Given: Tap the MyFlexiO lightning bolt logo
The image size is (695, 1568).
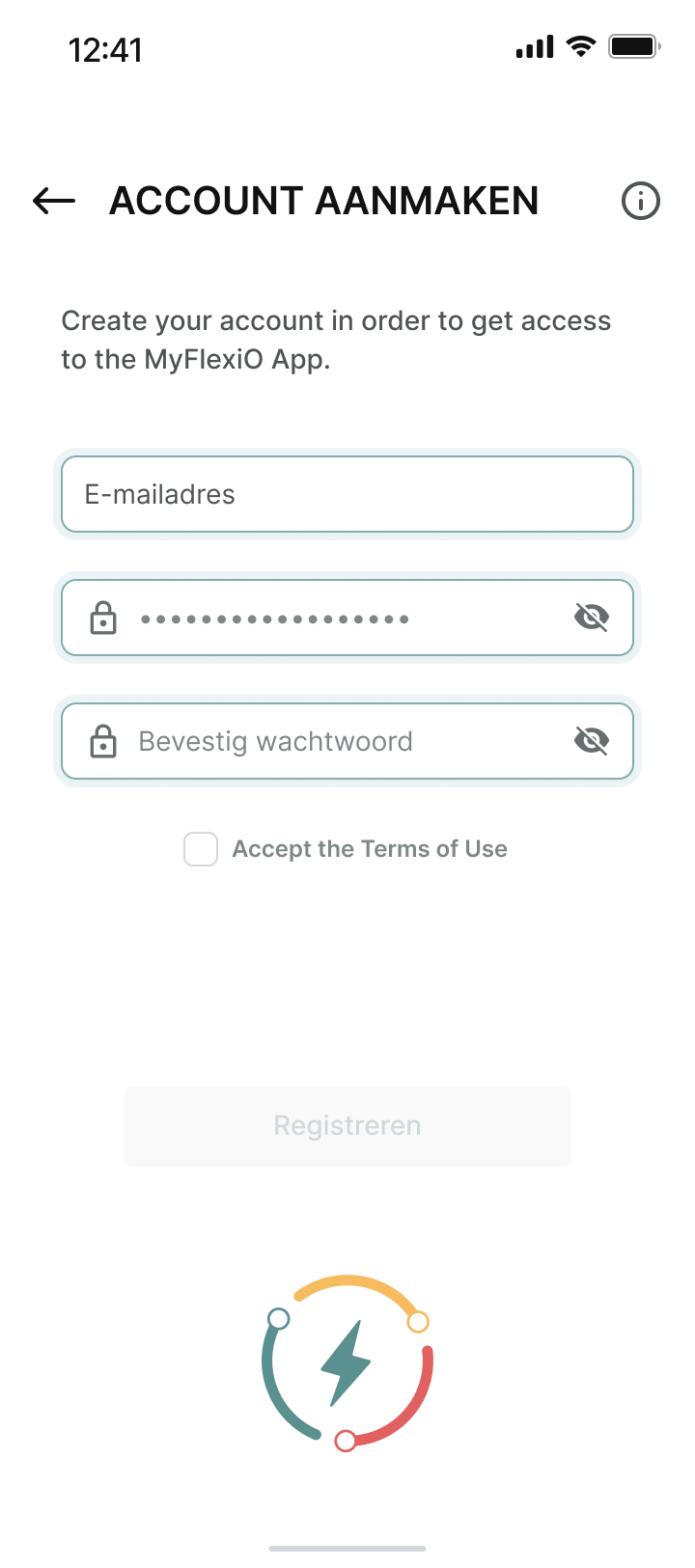Looking at the screenshot, I should coord(347,1362).
